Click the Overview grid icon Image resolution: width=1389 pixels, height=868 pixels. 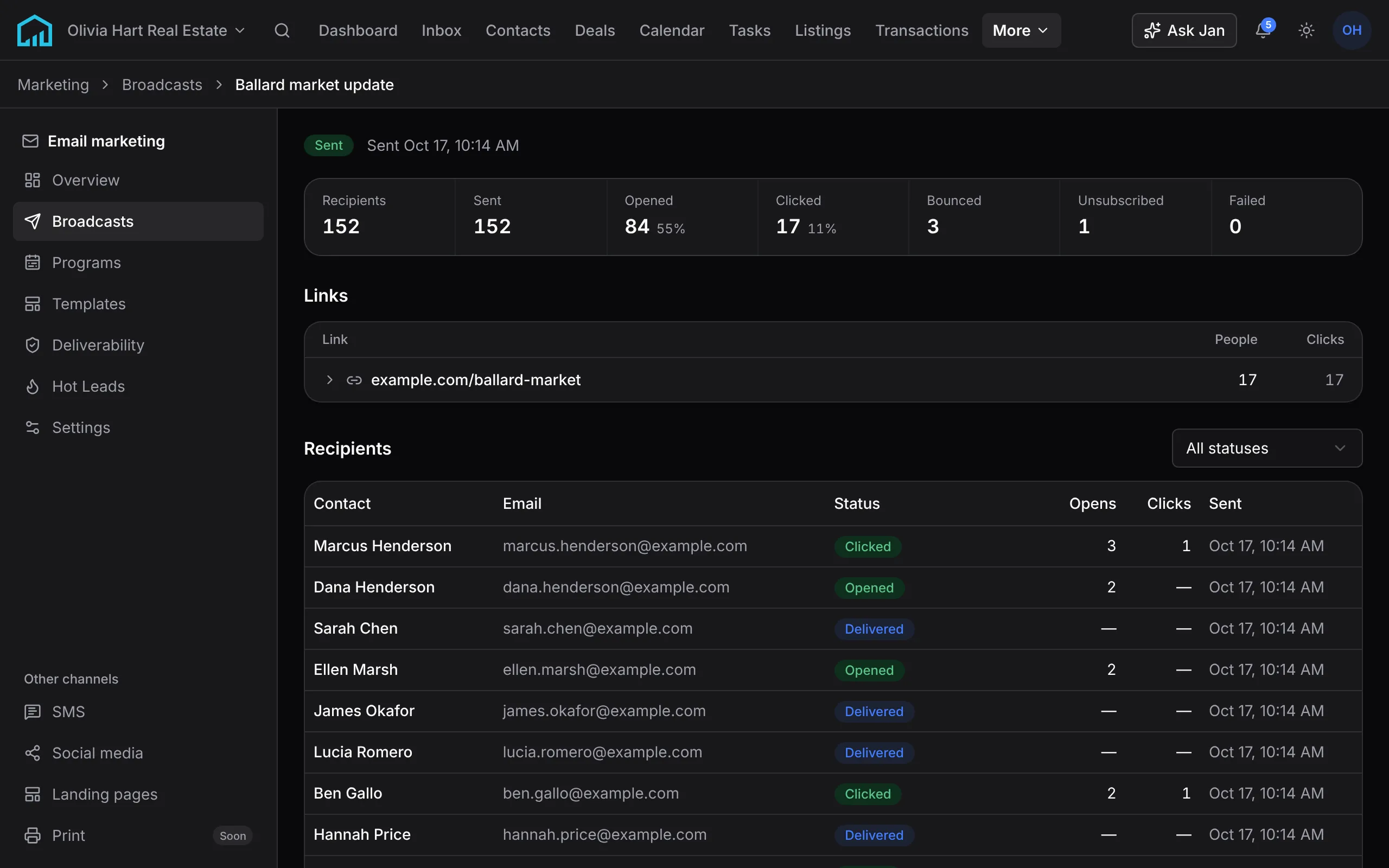point(33,180)
